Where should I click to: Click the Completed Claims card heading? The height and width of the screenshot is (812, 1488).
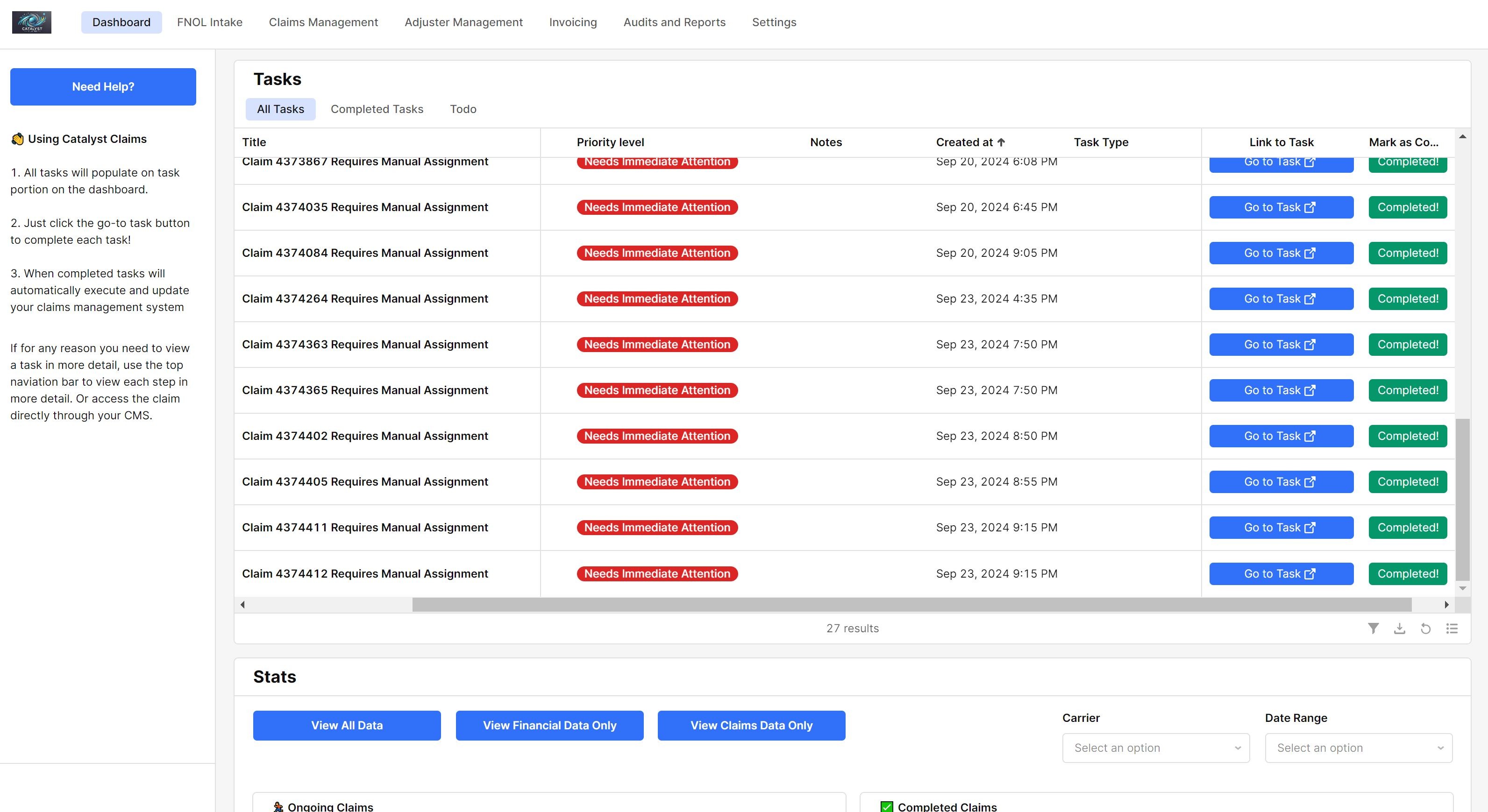coord(947,807)
